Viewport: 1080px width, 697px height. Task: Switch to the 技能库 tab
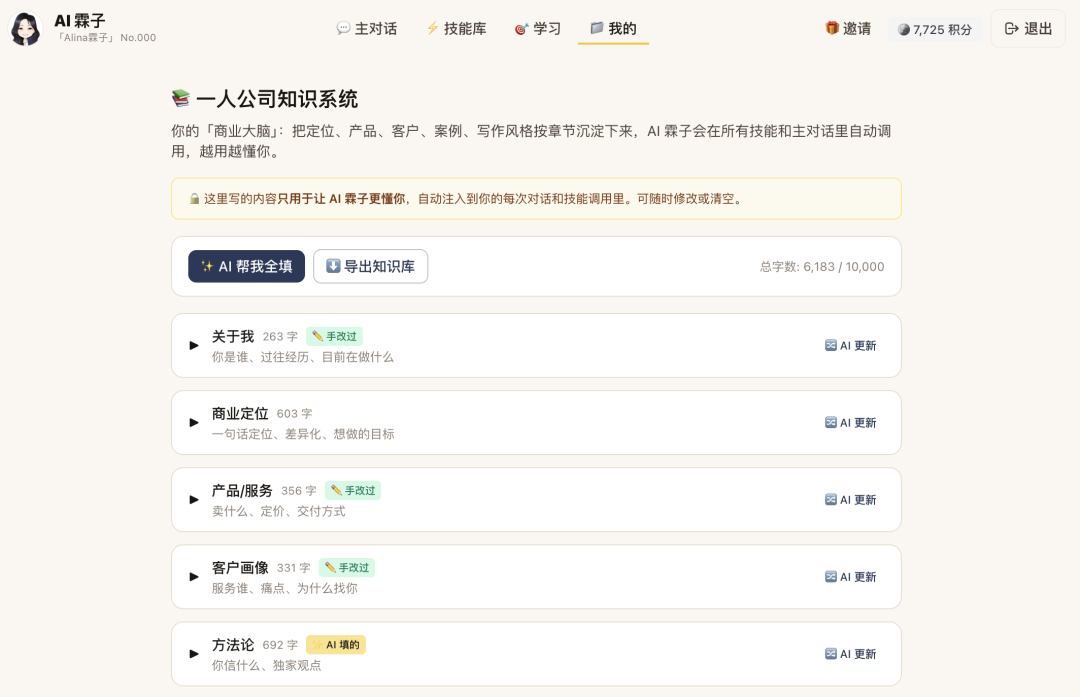pyautogui.click(x=456, y=28)
